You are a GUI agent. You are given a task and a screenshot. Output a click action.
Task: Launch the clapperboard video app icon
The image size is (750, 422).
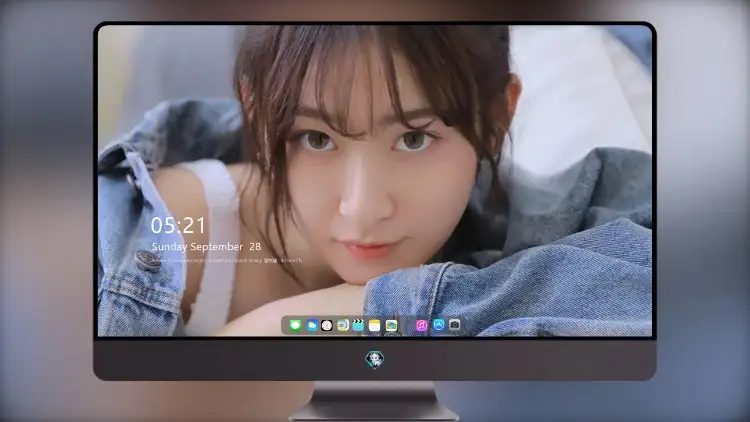358,325
